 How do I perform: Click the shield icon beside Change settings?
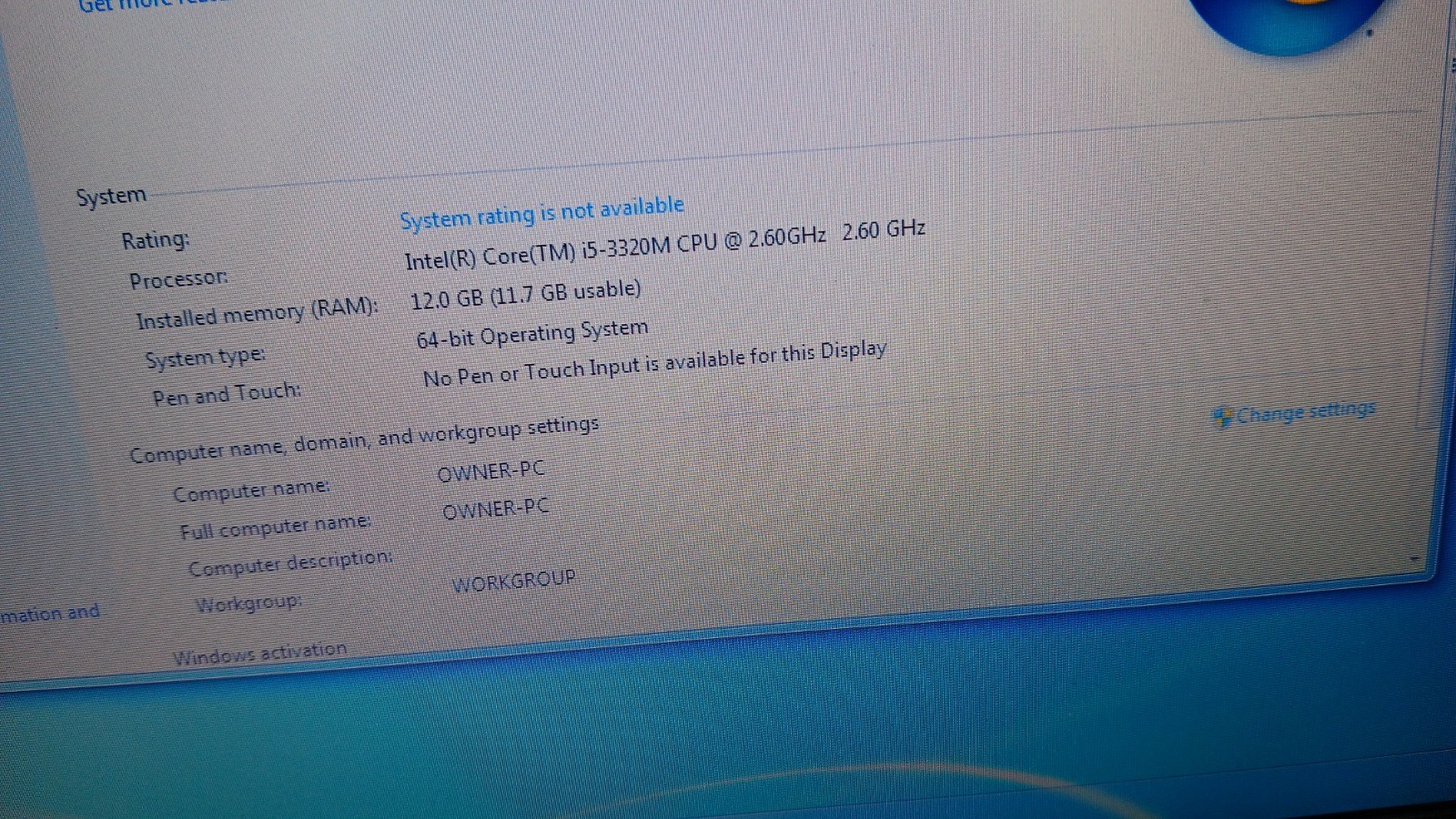1222,417
